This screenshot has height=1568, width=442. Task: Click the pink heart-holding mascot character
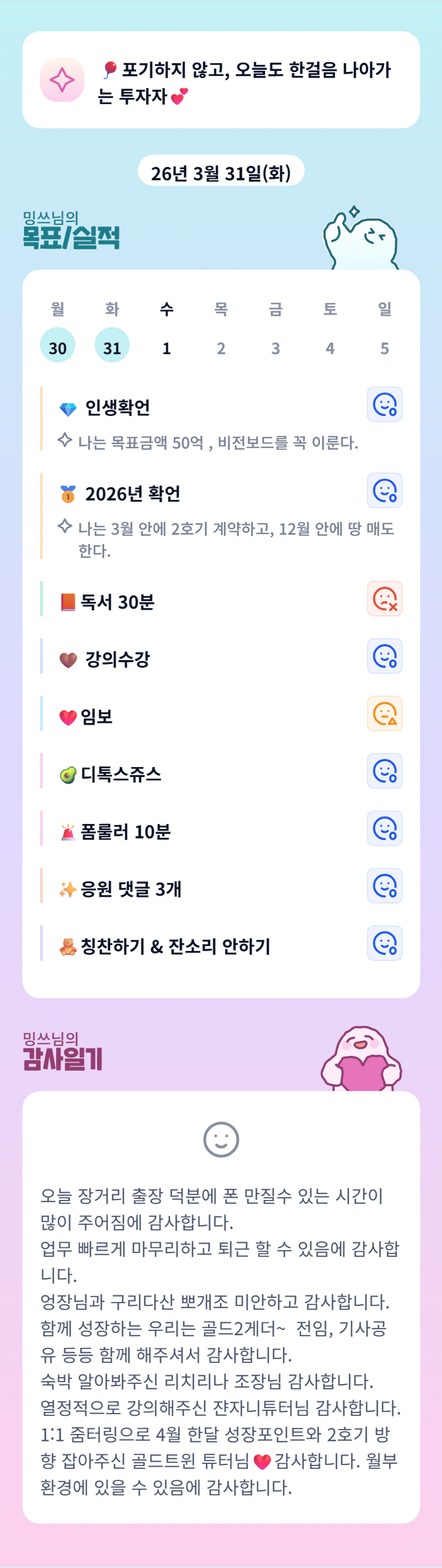point(361,1060)
